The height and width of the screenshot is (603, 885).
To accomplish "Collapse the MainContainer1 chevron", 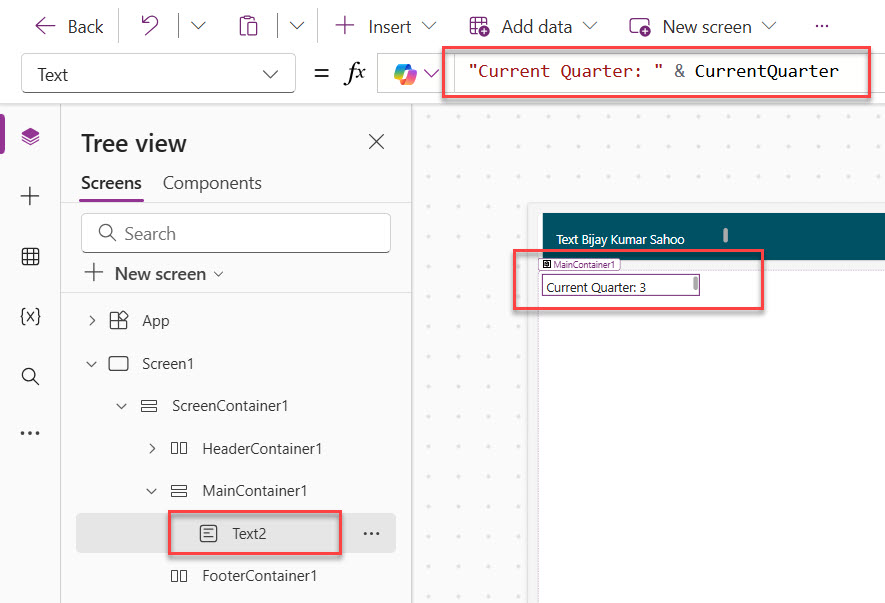I will pyautogui.click(x=151, y=491).
